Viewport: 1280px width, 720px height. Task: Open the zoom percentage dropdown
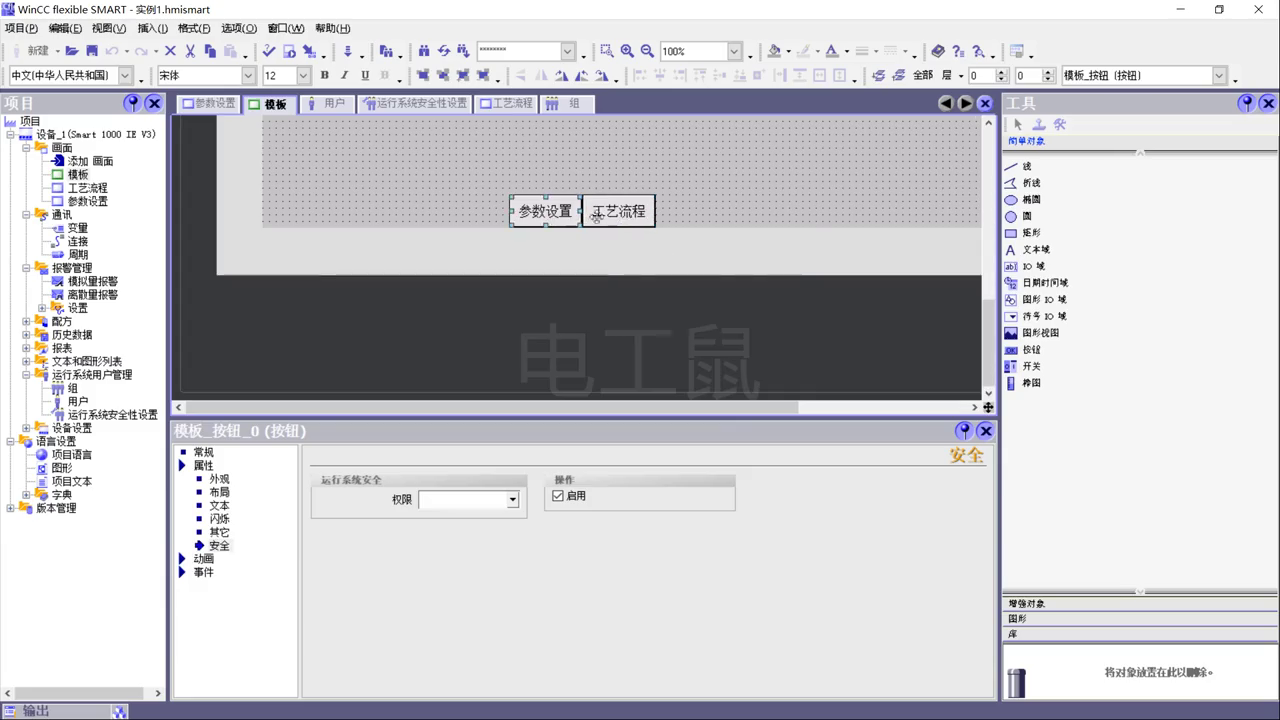coord(734,51)
